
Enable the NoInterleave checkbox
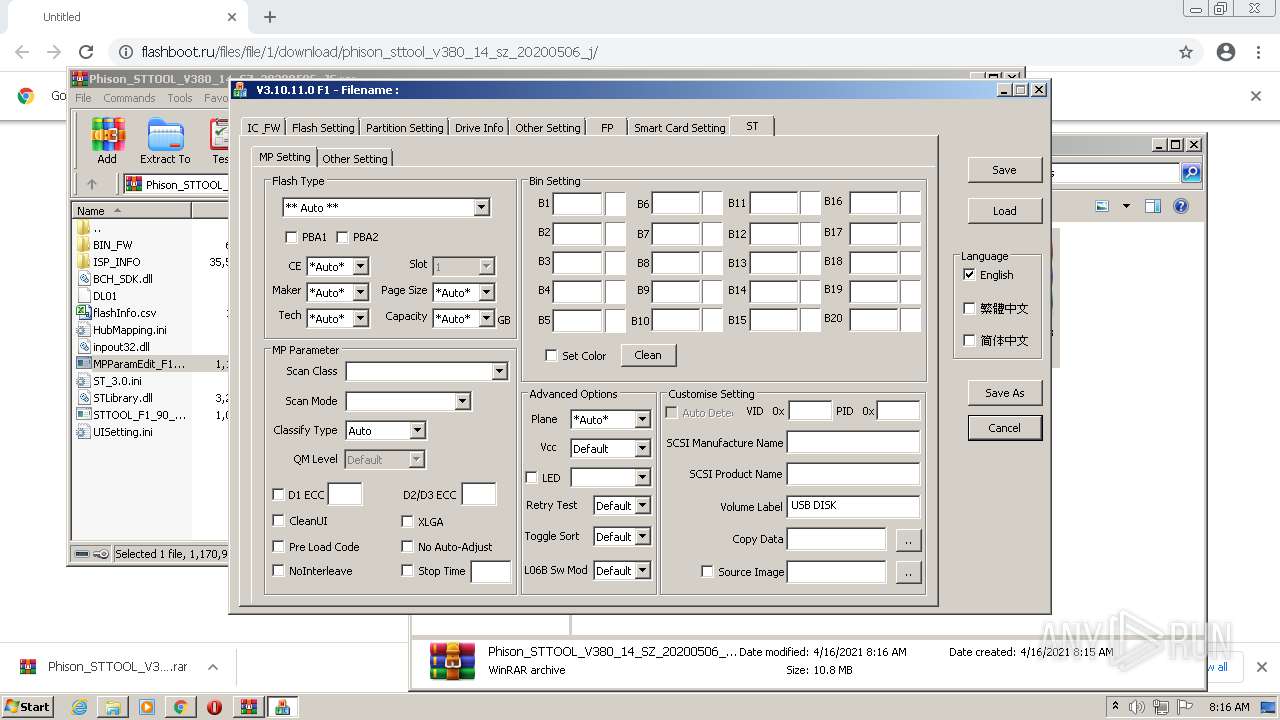(x=278, y=571)
